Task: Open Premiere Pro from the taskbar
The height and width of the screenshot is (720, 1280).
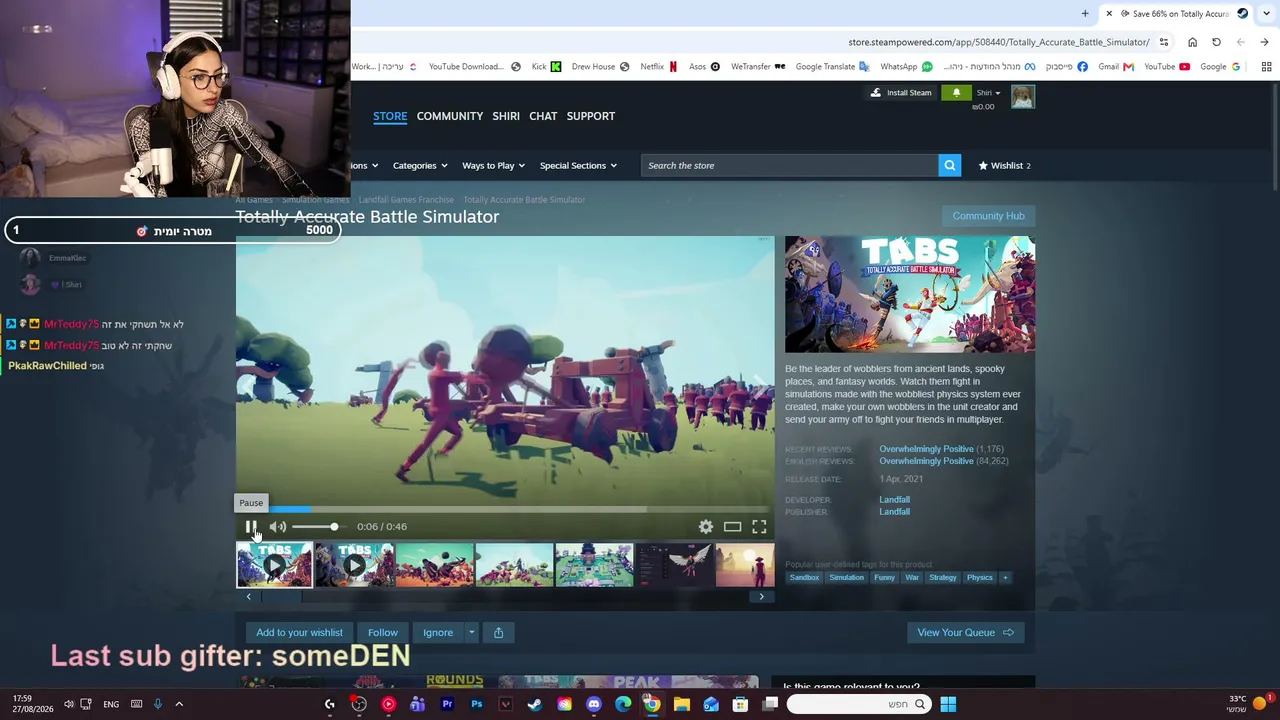Action: (x=447, y=704)
